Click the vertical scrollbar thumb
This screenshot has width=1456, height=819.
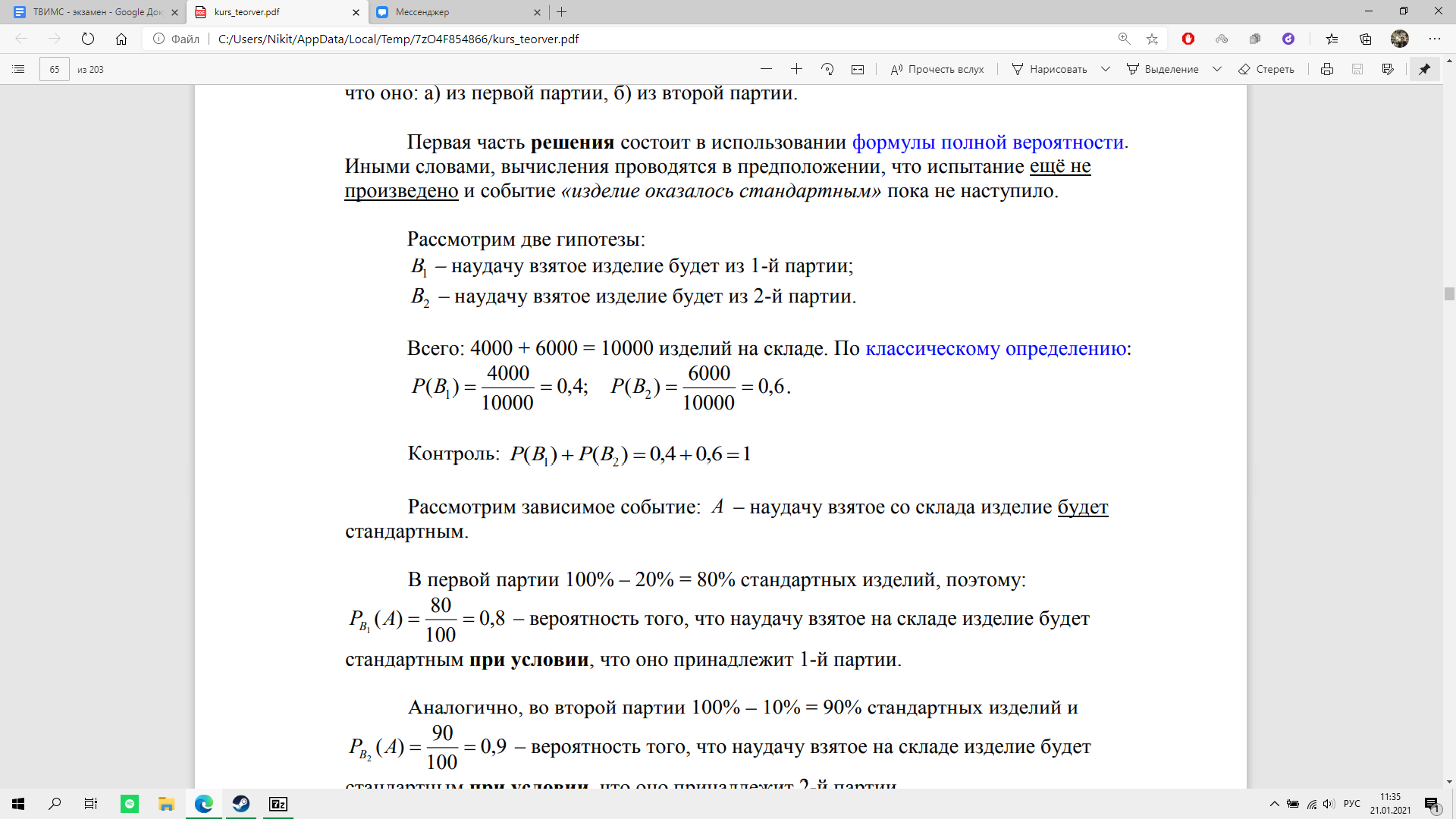pos(1449,294)
